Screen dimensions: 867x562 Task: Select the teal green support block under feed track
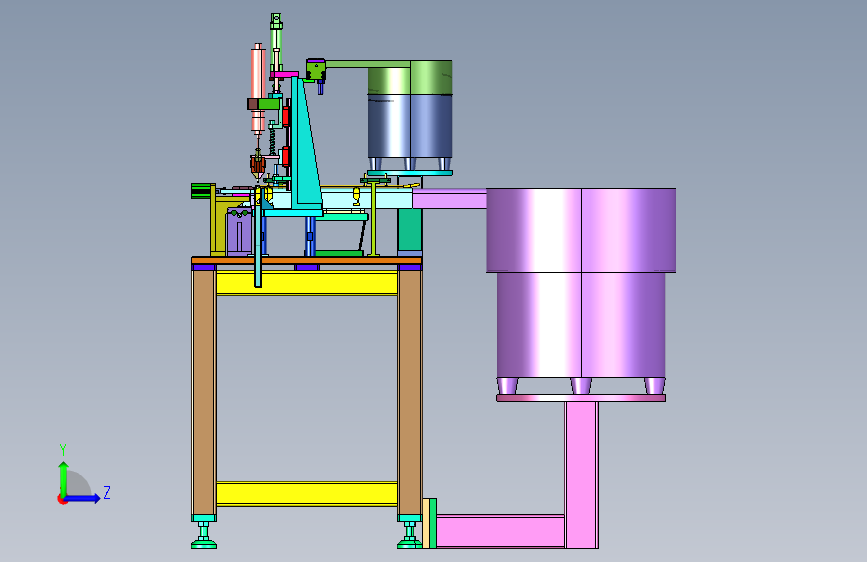pyautogui.click(x=410, y=232)
